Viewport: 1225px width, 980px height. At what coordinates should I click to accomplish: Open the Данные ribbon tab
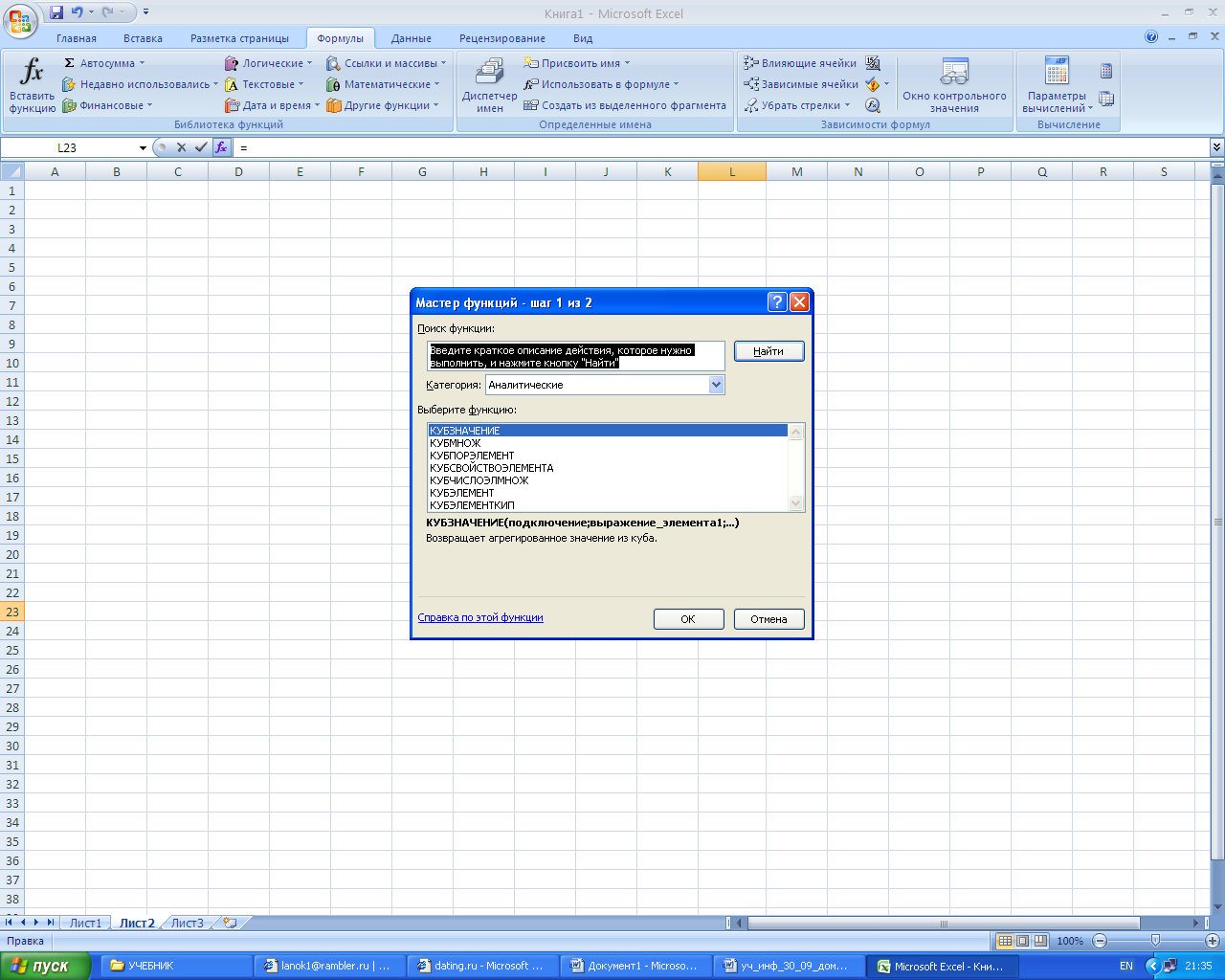(412, 38)
